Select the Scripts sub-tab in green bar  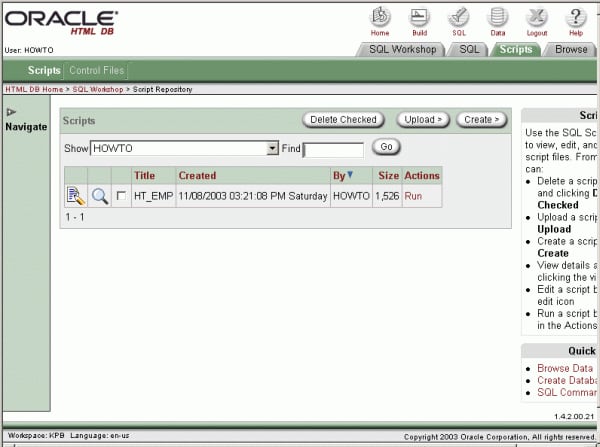coord(44,70)
